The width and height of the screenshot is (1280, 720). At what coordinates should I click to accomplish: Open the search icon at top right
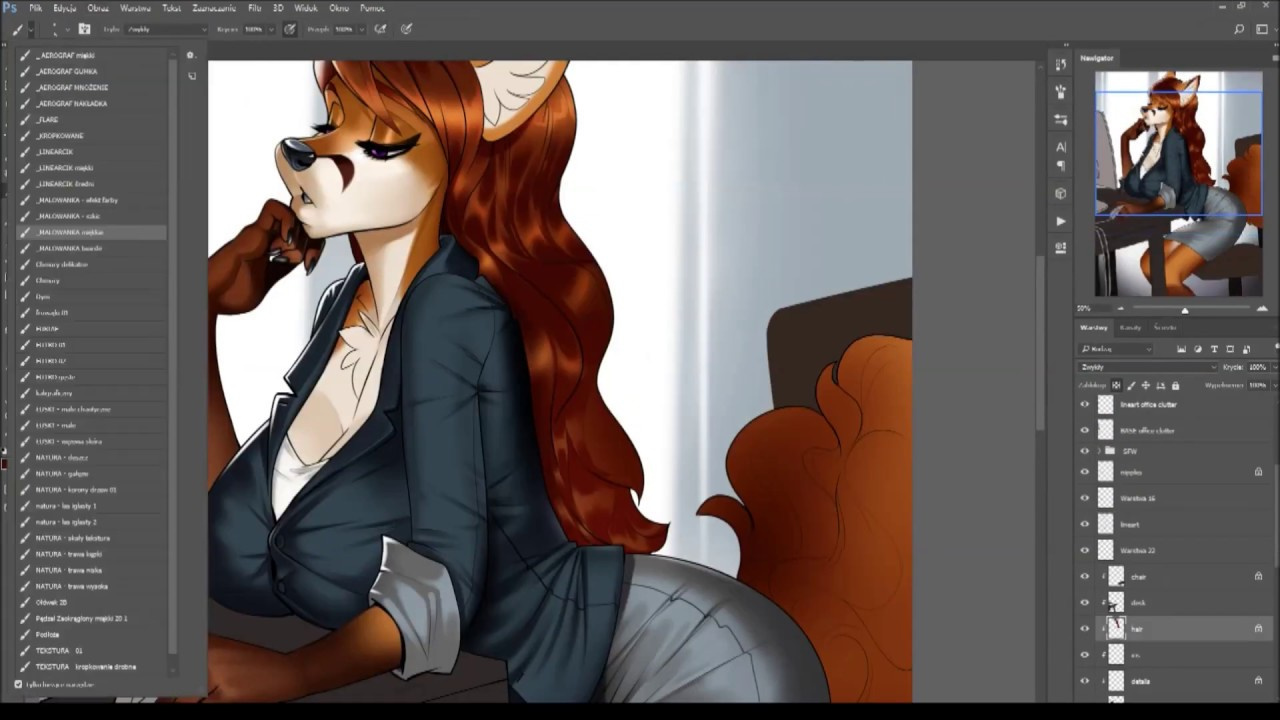1239,29
